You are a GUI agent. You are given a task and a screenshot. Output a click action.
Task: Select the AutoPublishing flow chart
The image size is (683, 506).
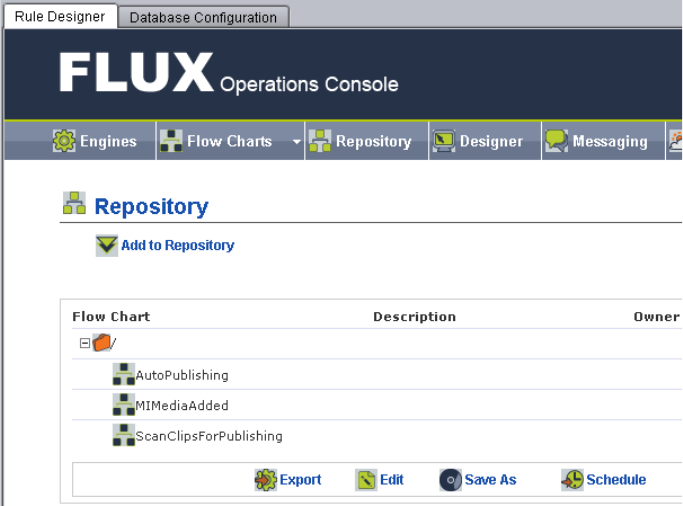(x=182, y=375)
